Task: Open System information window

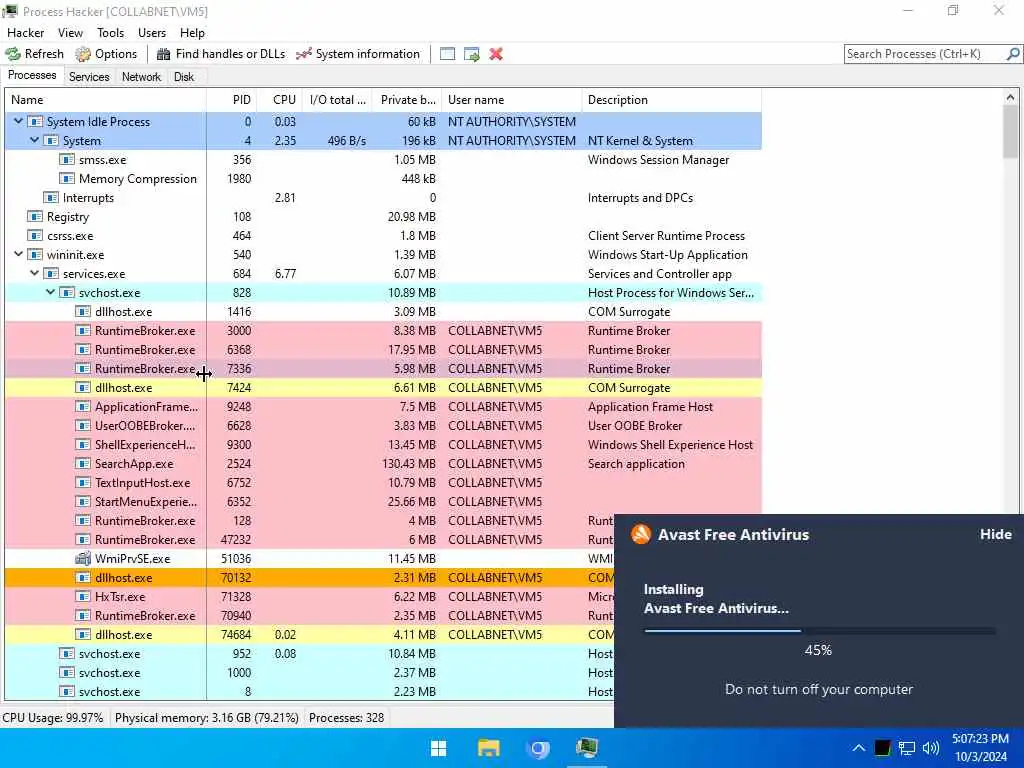Action: [x=358, y=54]
